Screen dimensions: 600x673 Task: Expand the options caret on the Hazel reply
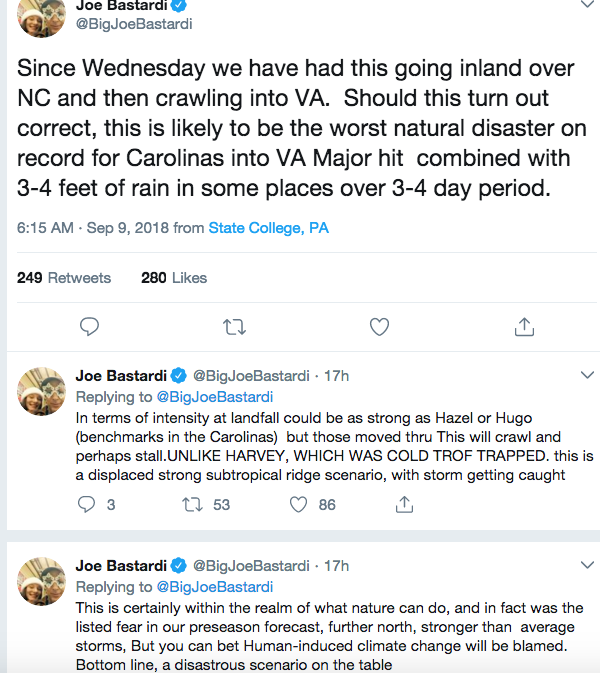pyautogui.click(x=587, y=375)
